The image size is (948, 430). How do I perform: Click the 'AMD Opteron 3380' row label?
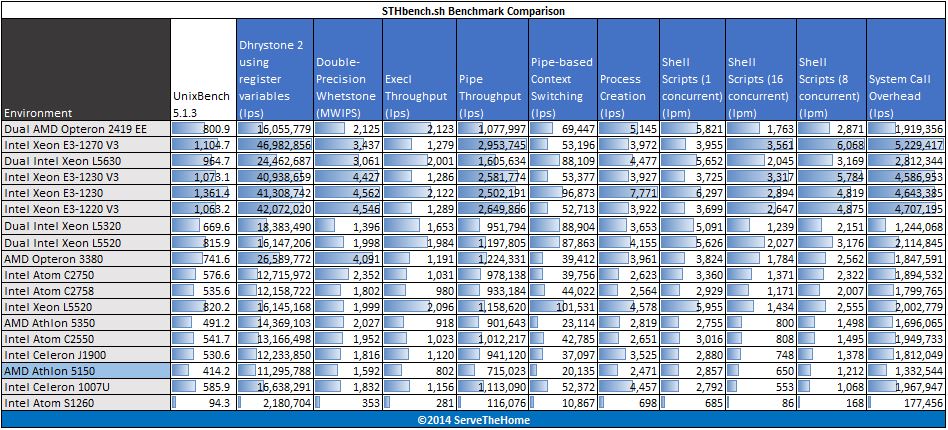point(86,259)
